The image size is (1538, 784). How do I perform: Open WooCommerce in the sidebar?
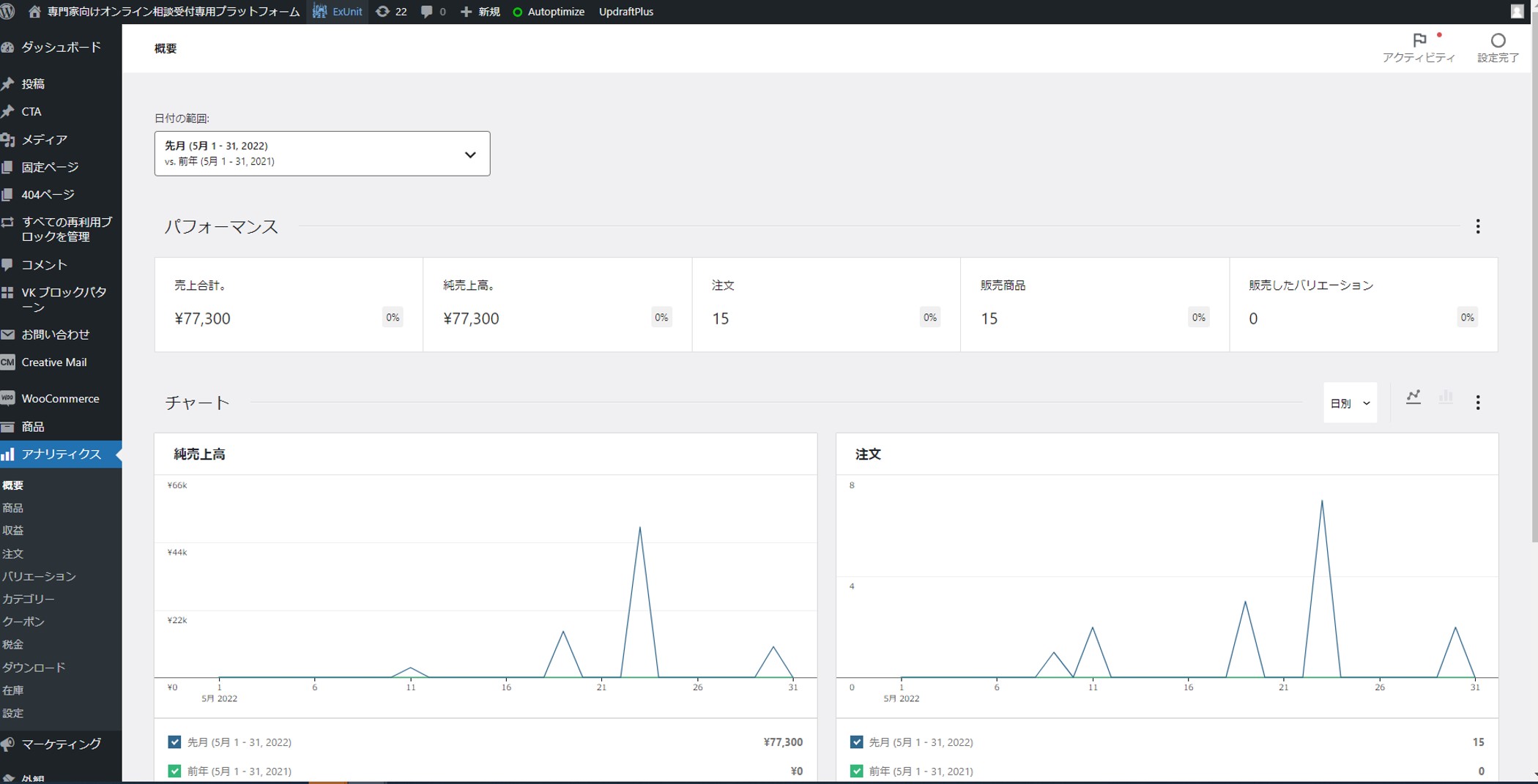(x=60, y=398)
